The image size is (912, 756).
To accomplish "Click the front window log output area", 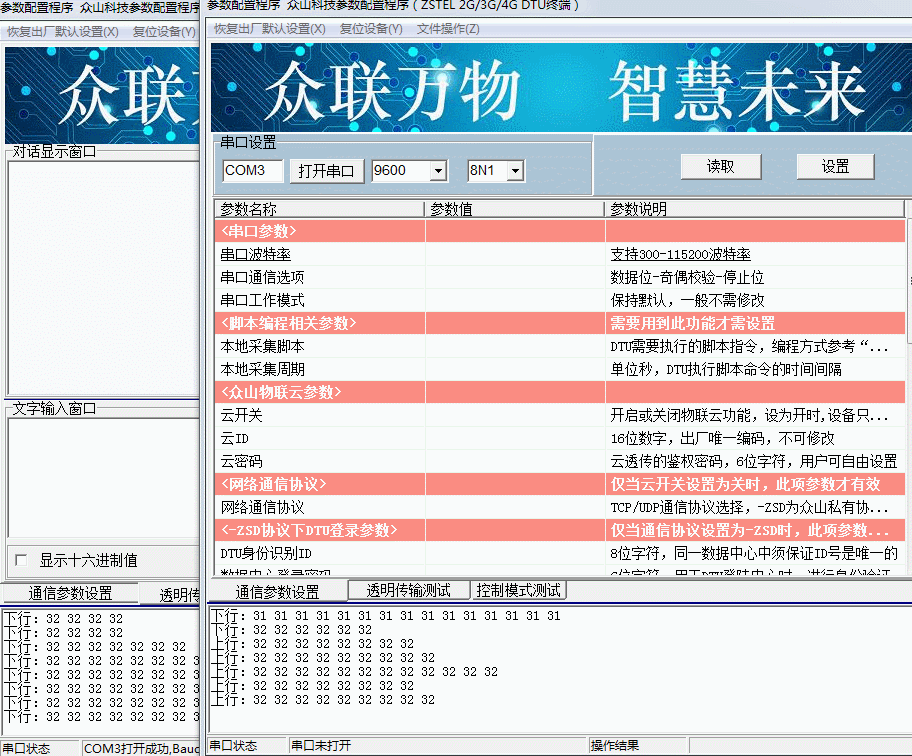I will coord(560,669).
